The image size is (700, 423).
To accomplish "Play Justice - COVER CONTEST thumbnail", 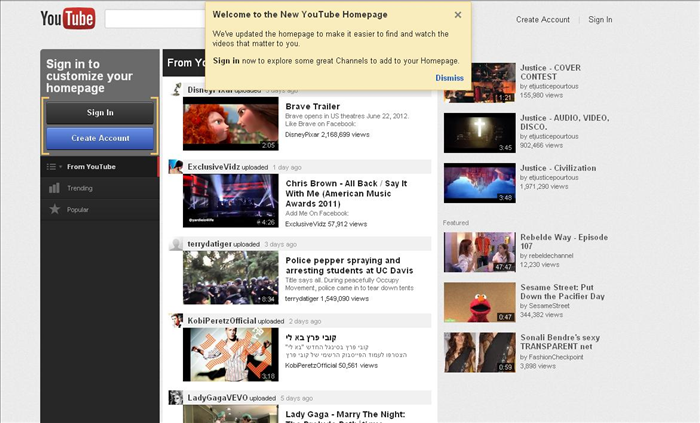I will coord(480,83).
